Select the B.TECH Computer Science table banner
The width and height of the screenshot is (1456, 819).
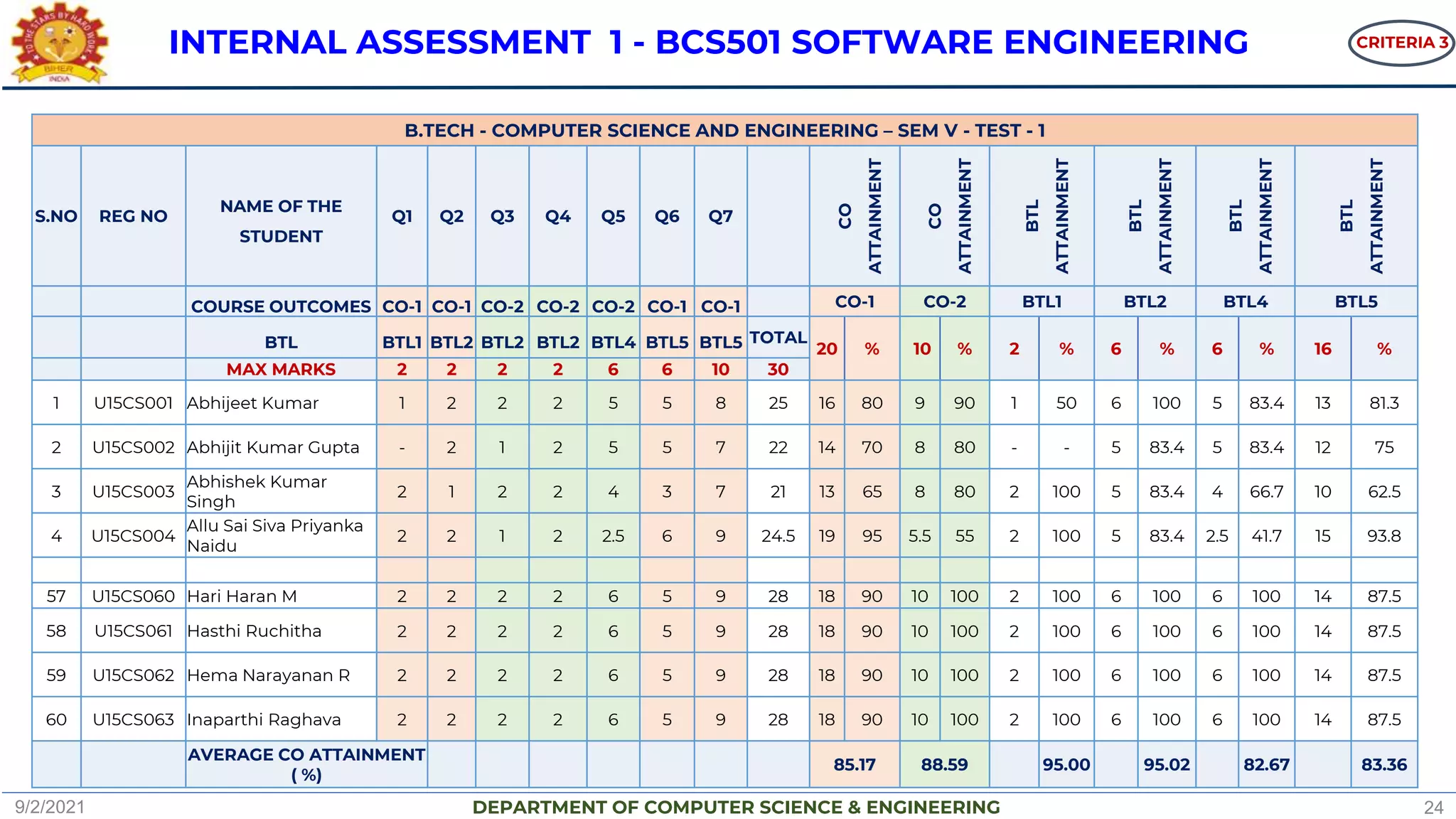(724, 130)
